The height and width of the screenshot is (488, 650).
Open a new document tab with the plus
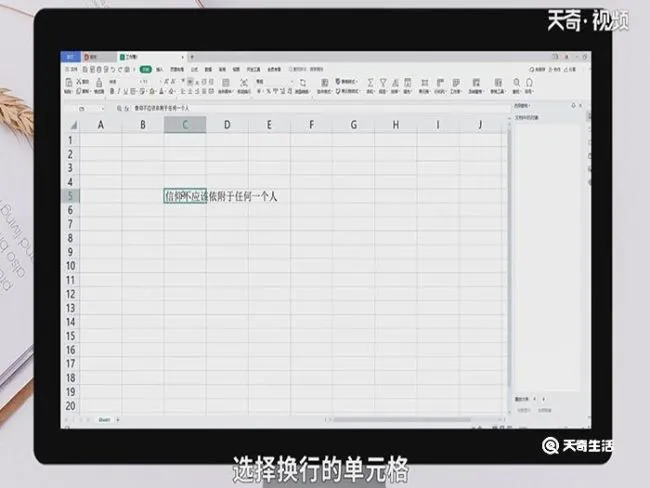192,57
